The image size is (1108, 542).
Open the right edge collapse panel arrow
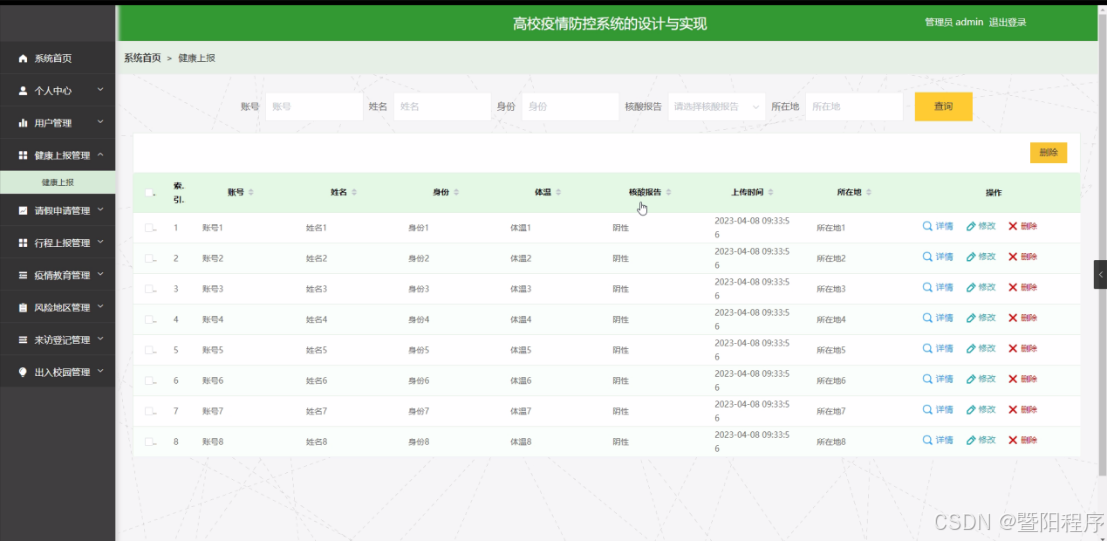[x=1100, y=274]
